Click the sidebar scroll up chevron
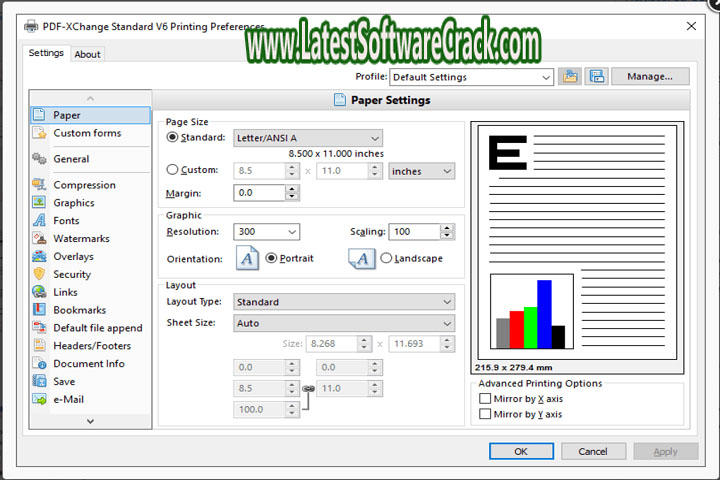The image size is (720, 480). (x=90, y=98)
